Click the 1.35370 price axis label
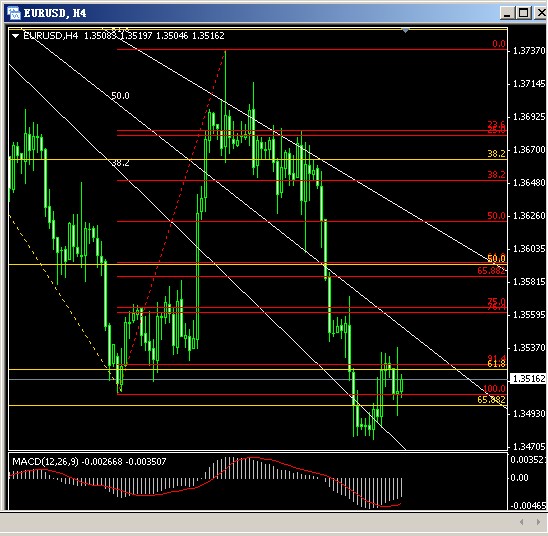Image resolution: width=548 pixels, height=536 pixels. point(529,348)
